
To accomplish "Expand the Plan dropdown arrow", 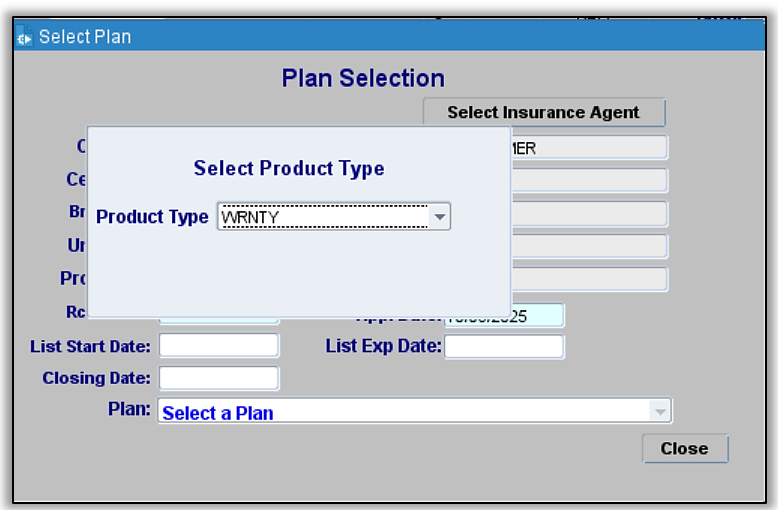I will click(660, 412).
